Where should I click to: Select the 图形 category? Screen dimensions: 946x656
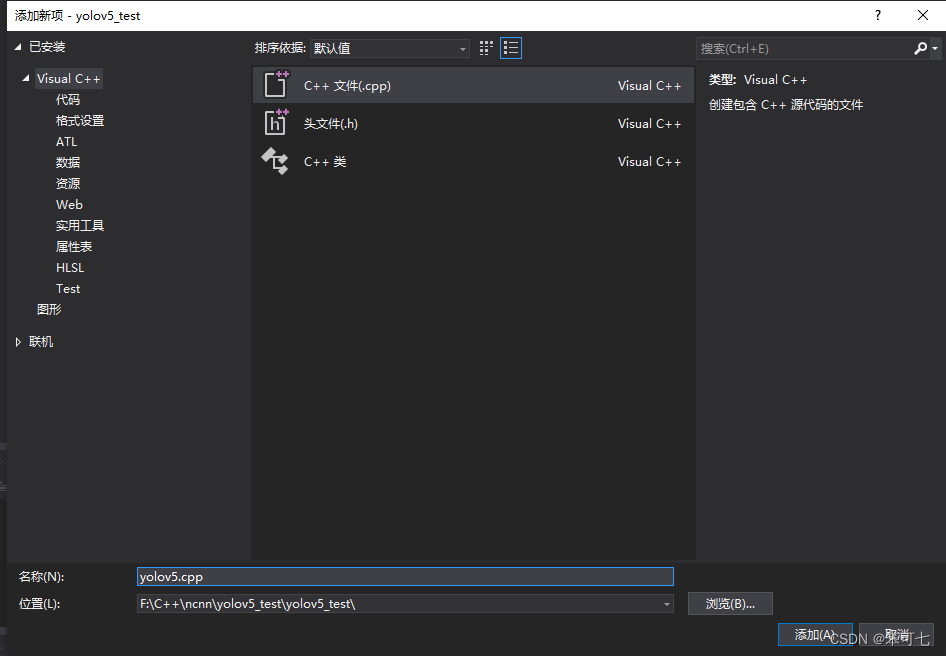(x=49, y=309)
